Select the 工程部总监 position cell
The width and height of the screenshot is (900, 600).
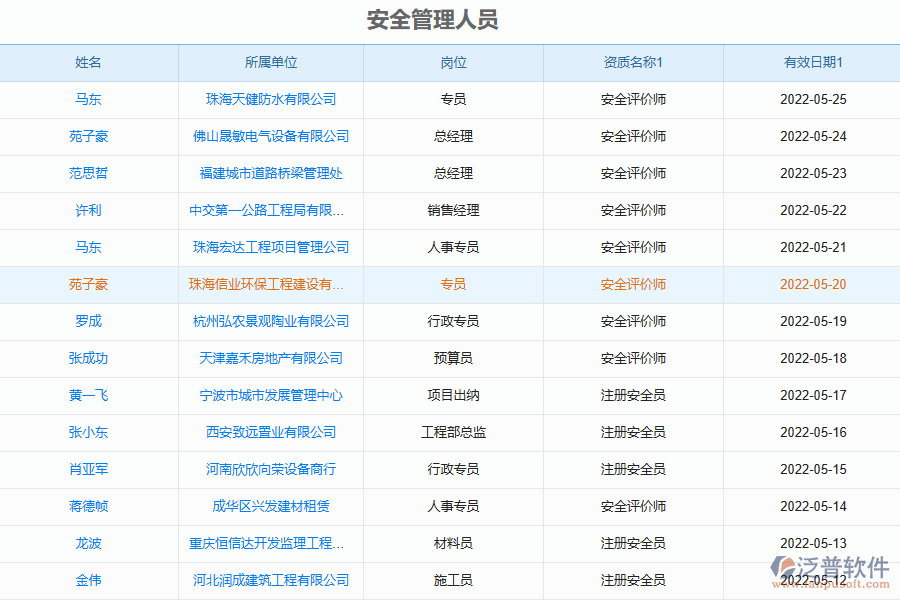pos(453,432)
